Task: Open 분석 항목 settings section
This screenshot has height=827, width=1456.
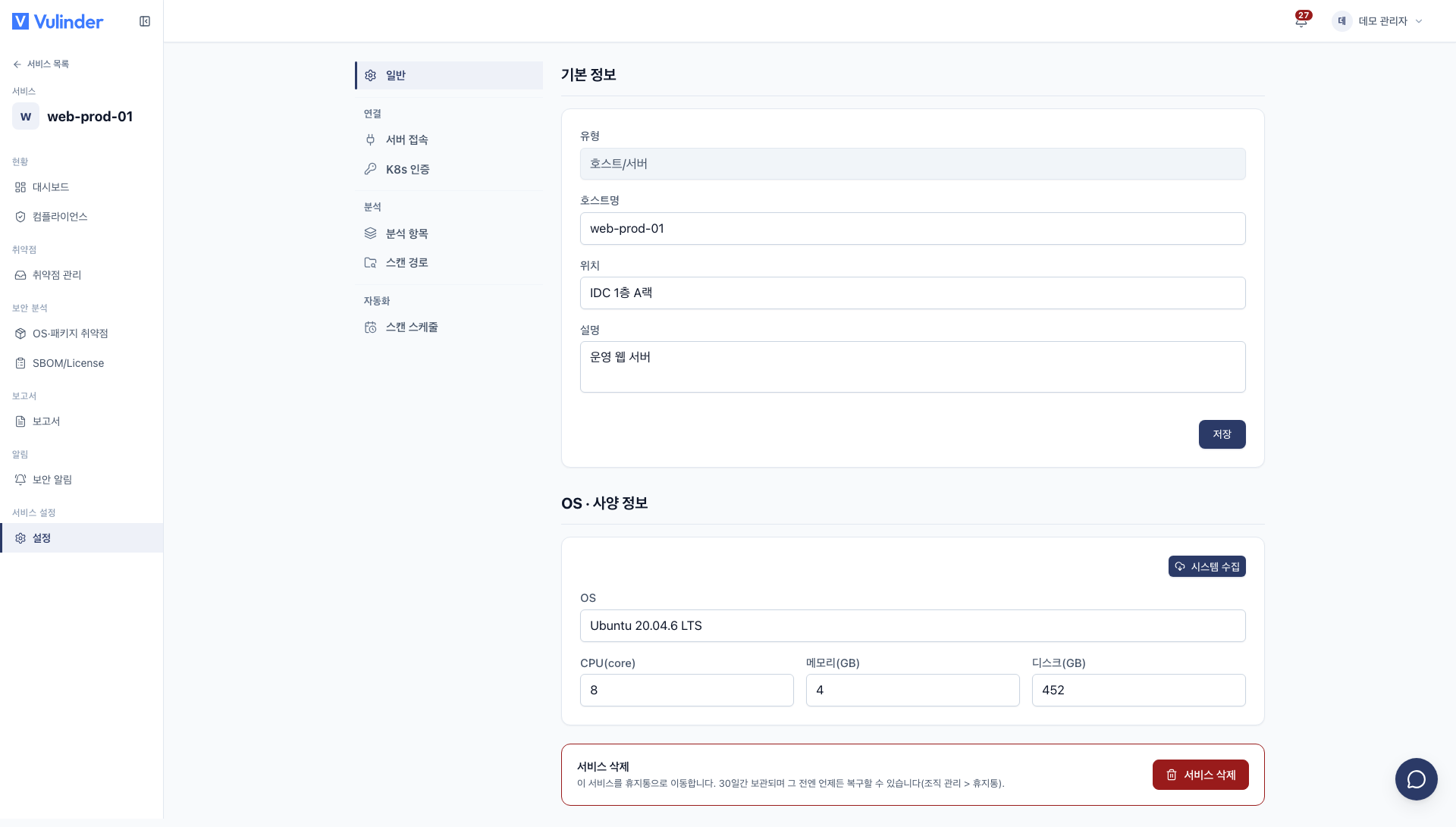Action: [x=449, y=233]
